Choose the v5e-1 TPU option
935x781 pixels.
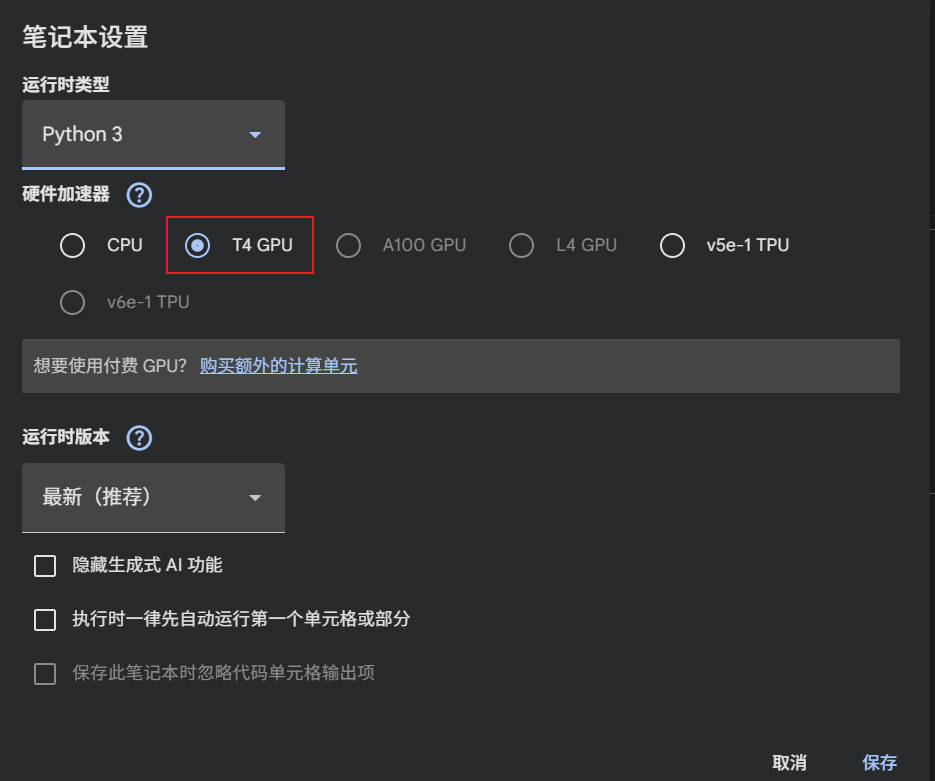(672, 245)
